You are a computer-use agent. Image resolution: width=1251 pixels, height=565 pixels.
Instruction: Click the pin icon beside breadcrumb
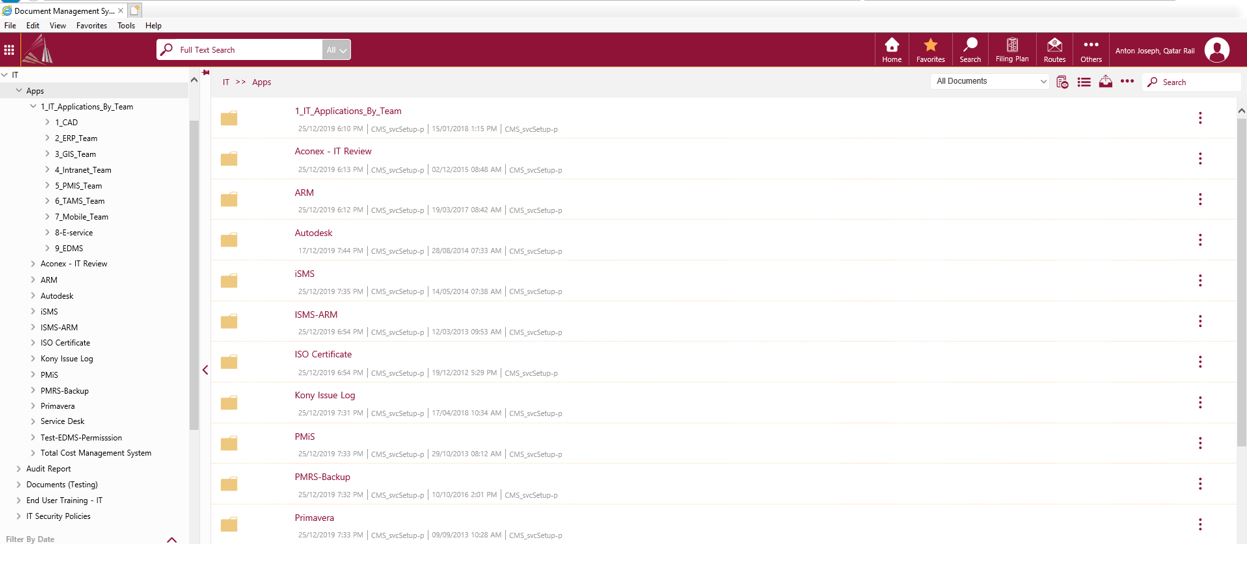tap(206, 72)
